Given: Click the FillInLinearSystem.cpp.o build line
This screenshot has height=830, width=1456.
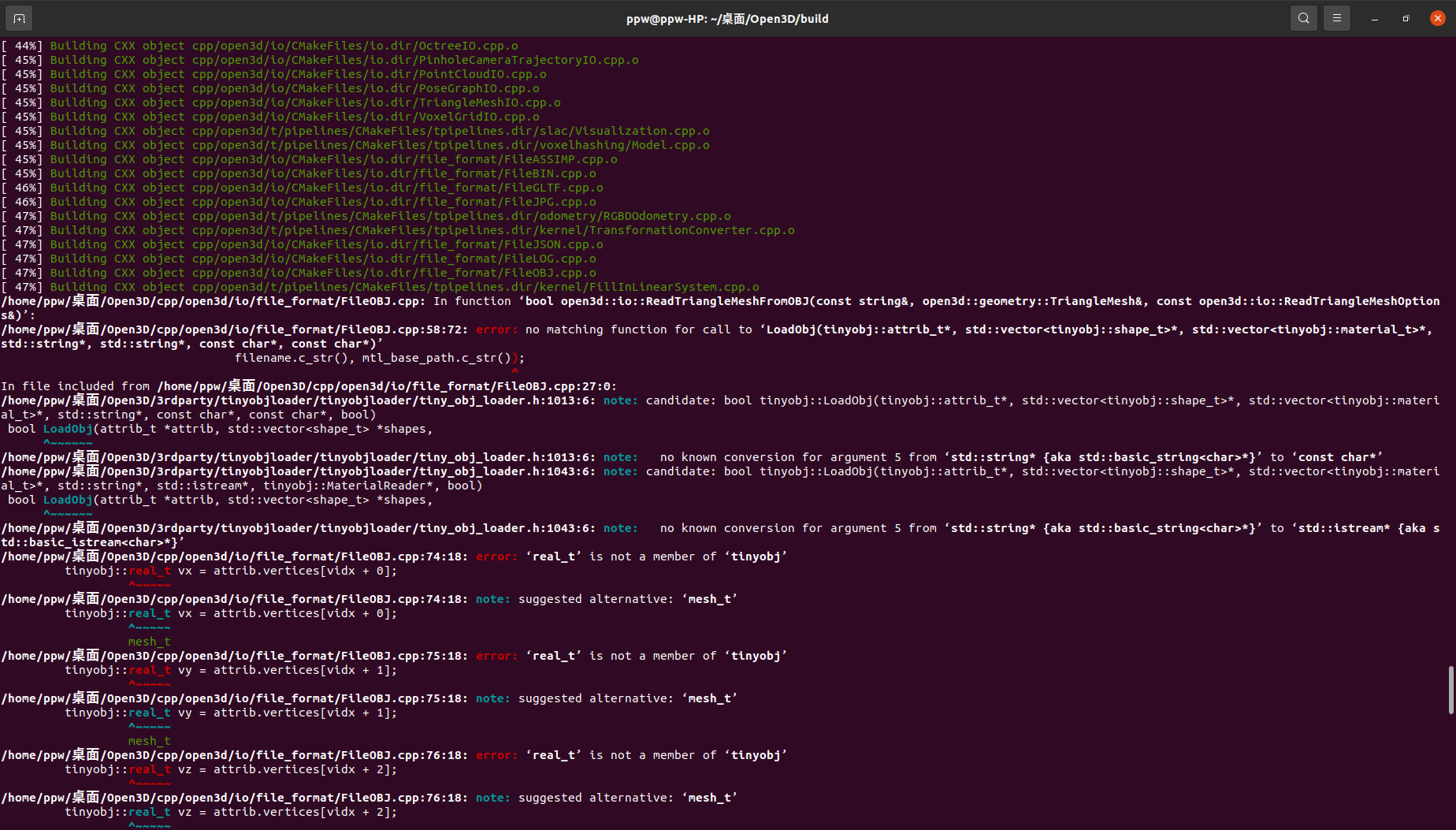Looking at the screenshot, I should [x=380, y=287].
